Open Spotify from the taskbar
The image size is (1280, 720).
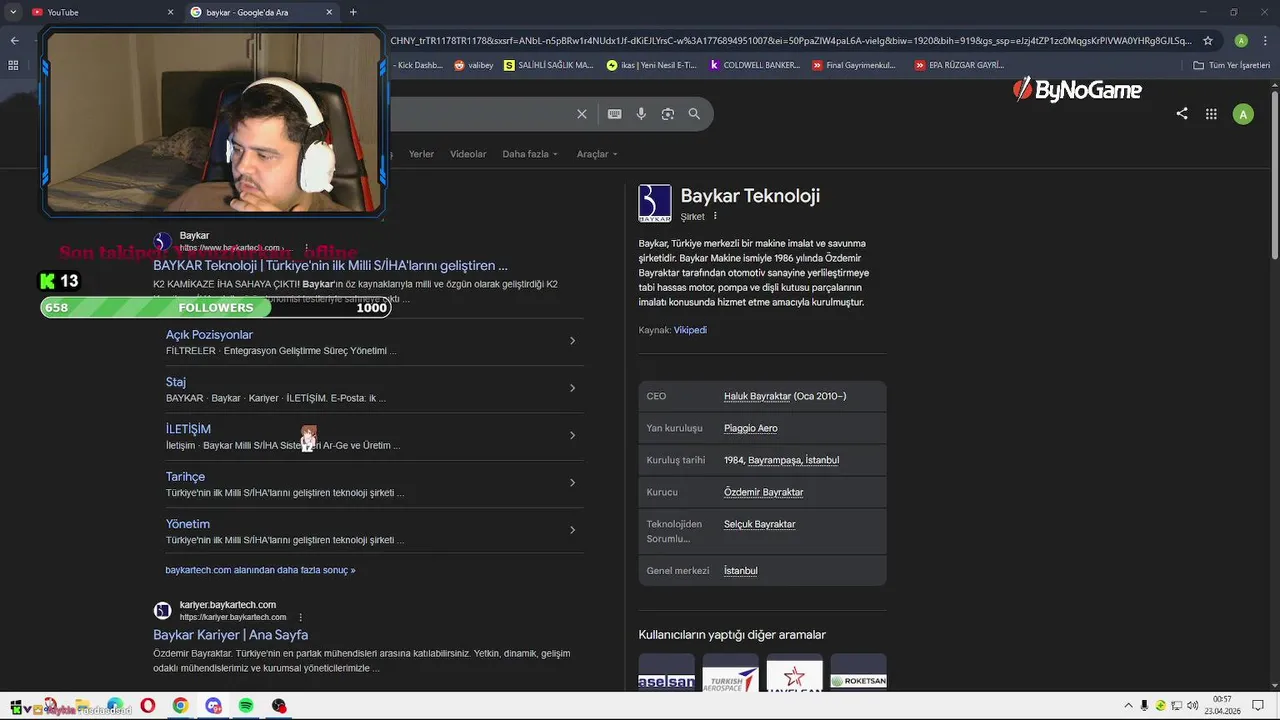[246, 706]
